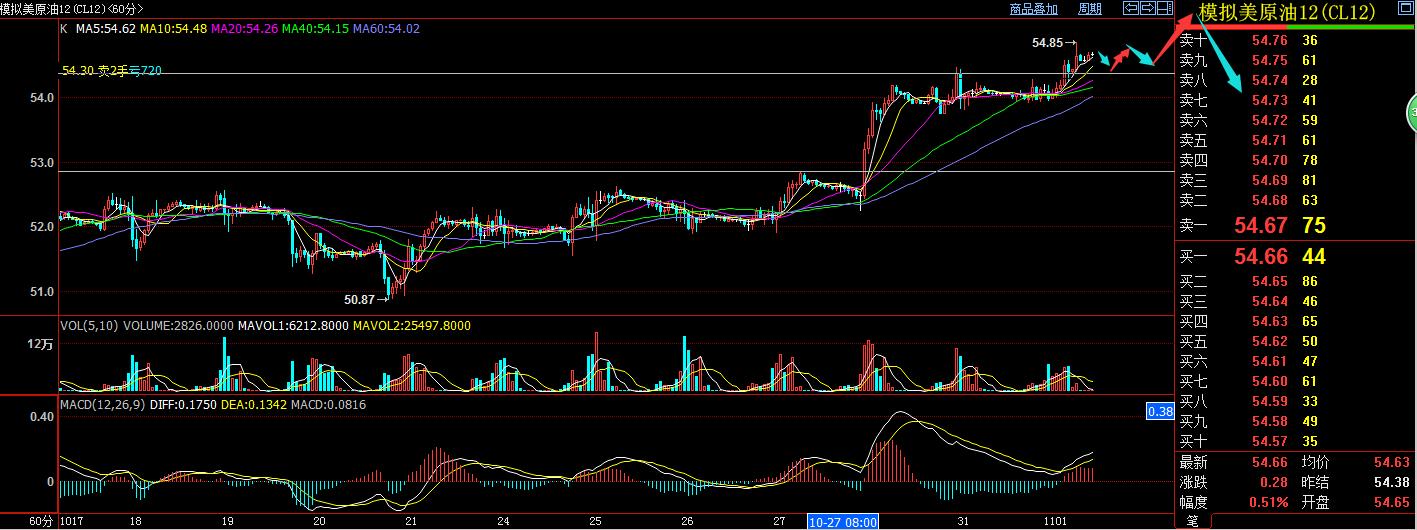Viewport: 1417px width, 530px height.
Task: Click the 50.87 low price annotation
Action: pos(360,298)
